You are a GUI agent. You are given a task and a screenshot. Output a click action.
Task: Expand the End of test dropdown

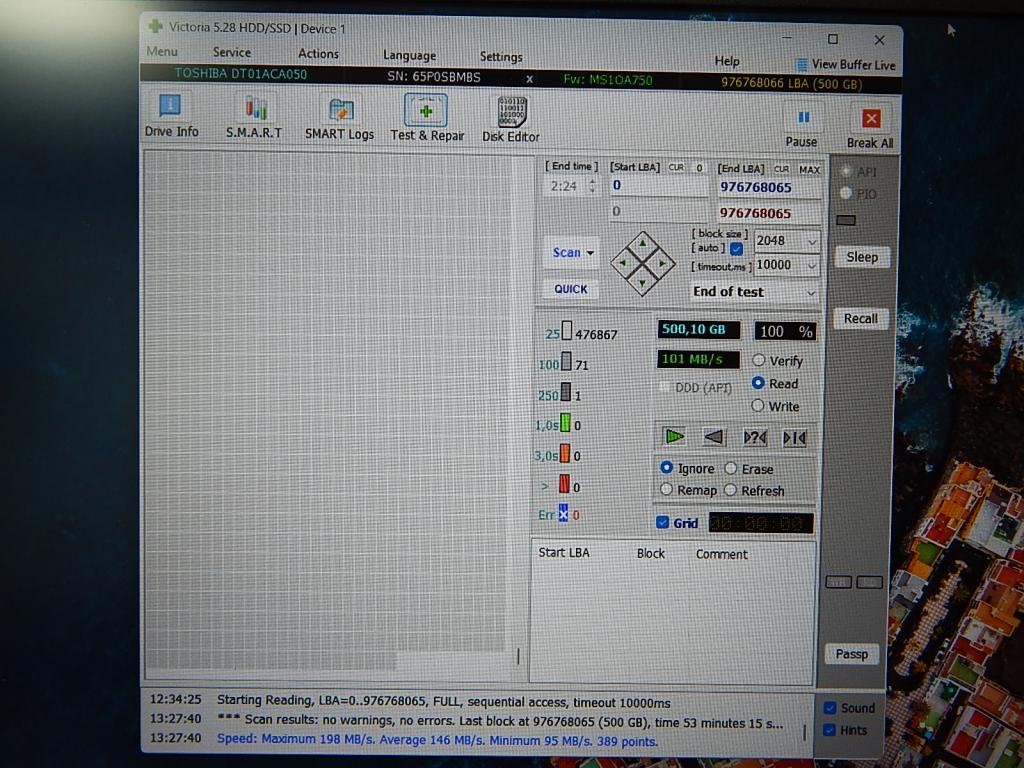[x=811, y=293]
